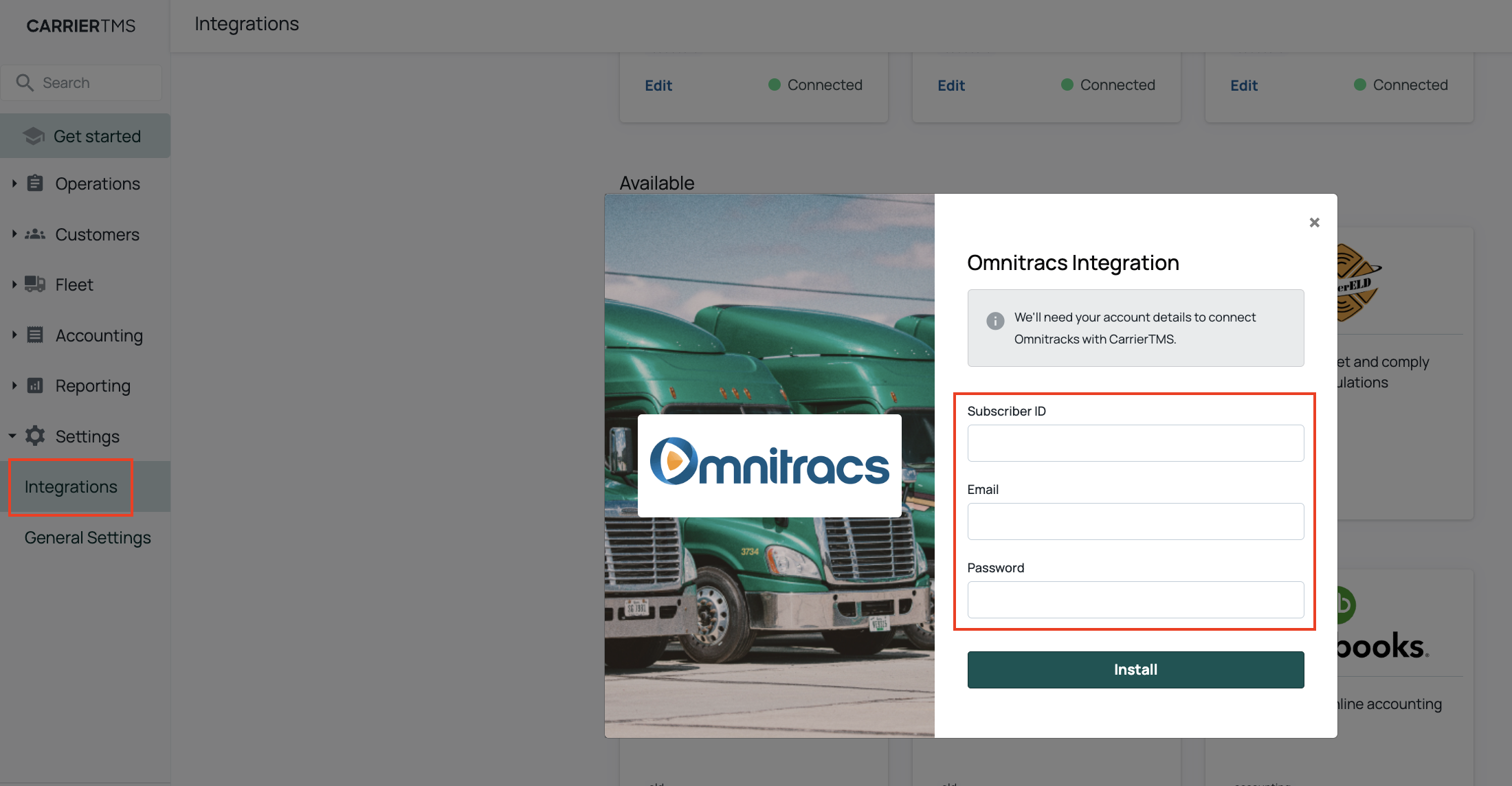Expand the Reporting menu arrow
The height and width of the screenshot is (786, 1512).
tap(14, 385)
